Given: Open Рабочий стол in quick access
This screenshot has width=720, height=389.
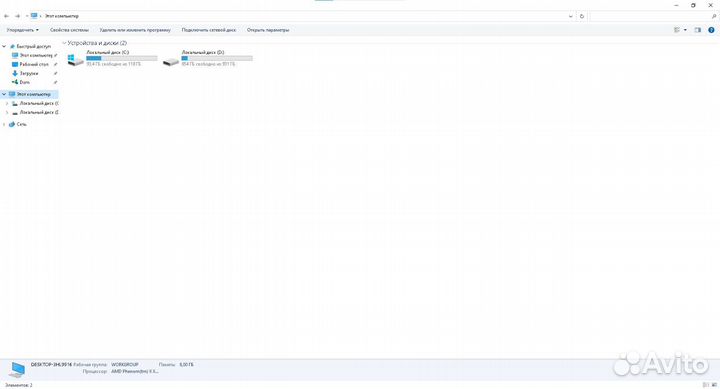Looking at the screenshot, I should pyautogui.click(x=34, y=64).
